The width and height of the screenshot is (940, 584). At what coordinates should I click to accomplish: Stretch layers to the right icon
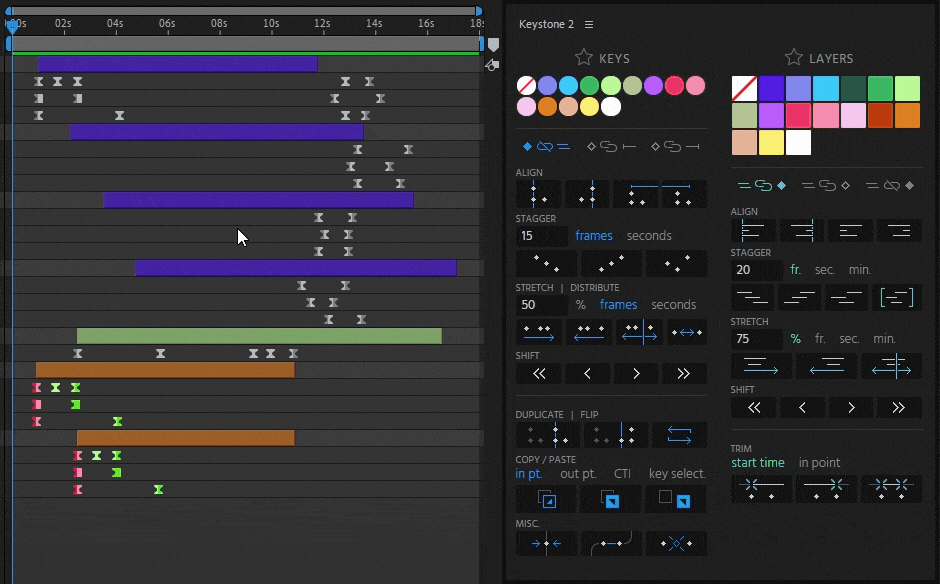coord(761,366)
